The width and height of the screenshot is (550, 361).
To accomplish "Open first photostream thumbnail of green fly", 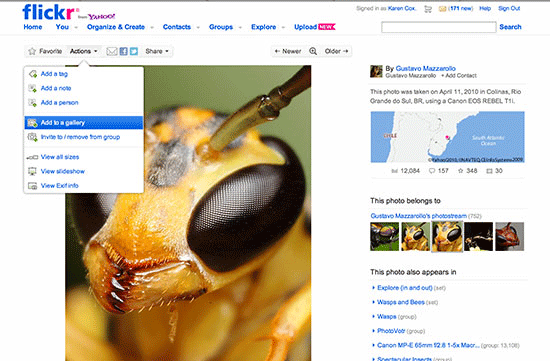I will (x=384, y=236).
